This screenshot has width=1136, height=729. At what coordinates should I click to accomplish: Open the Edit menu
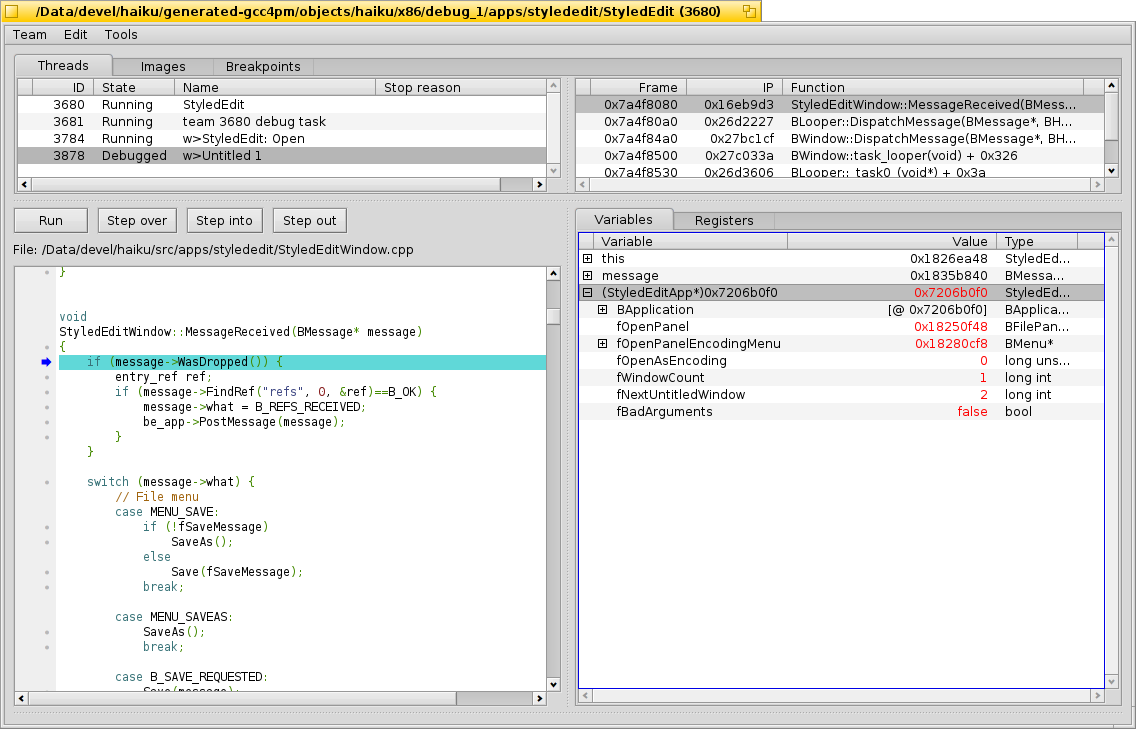pyautogui.click(x=75, y=35)
